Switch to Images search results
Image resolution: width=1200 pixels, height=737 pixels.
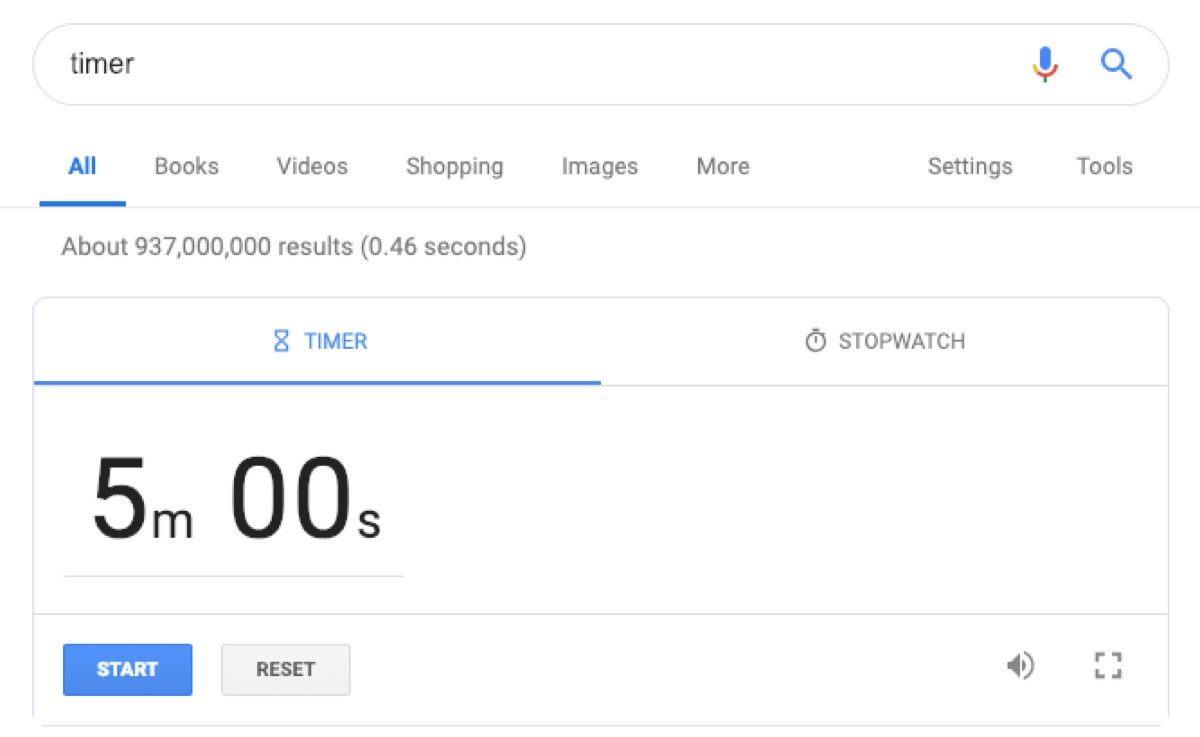[x=598, y=166]
